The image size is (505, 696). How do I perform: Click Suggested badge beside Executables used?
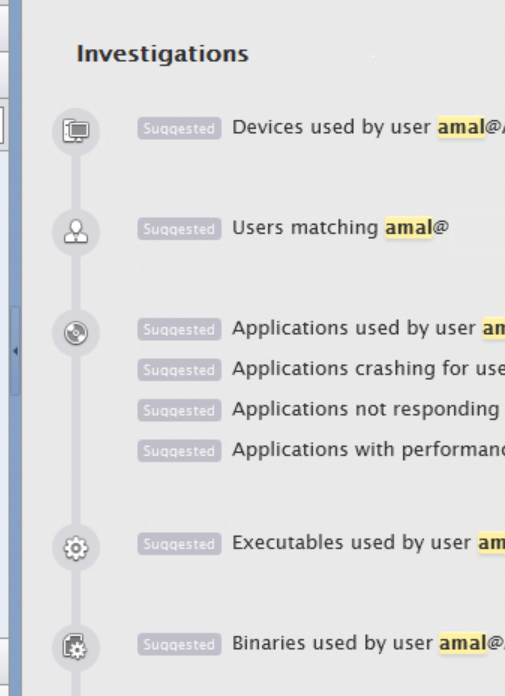pyautogui.click(x=179, y=544)
